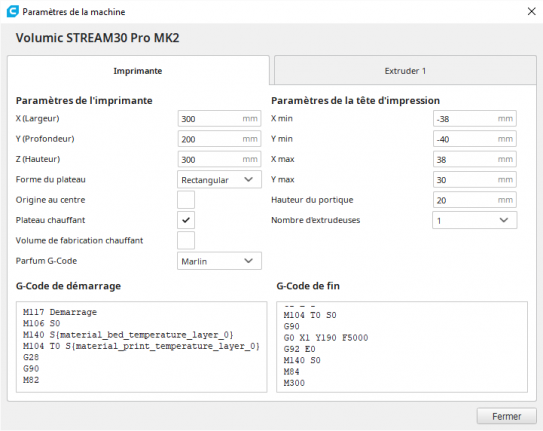Edit the Y min value field

(x=474, y=139)
